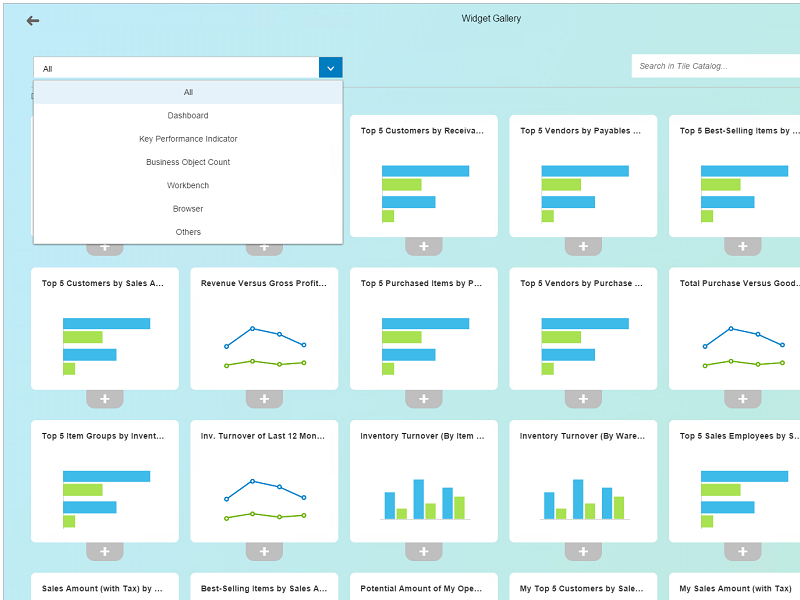Click plus under Total Purchase Versus Goods
Screen dimensions: 800x600
[x=742, y=399]
